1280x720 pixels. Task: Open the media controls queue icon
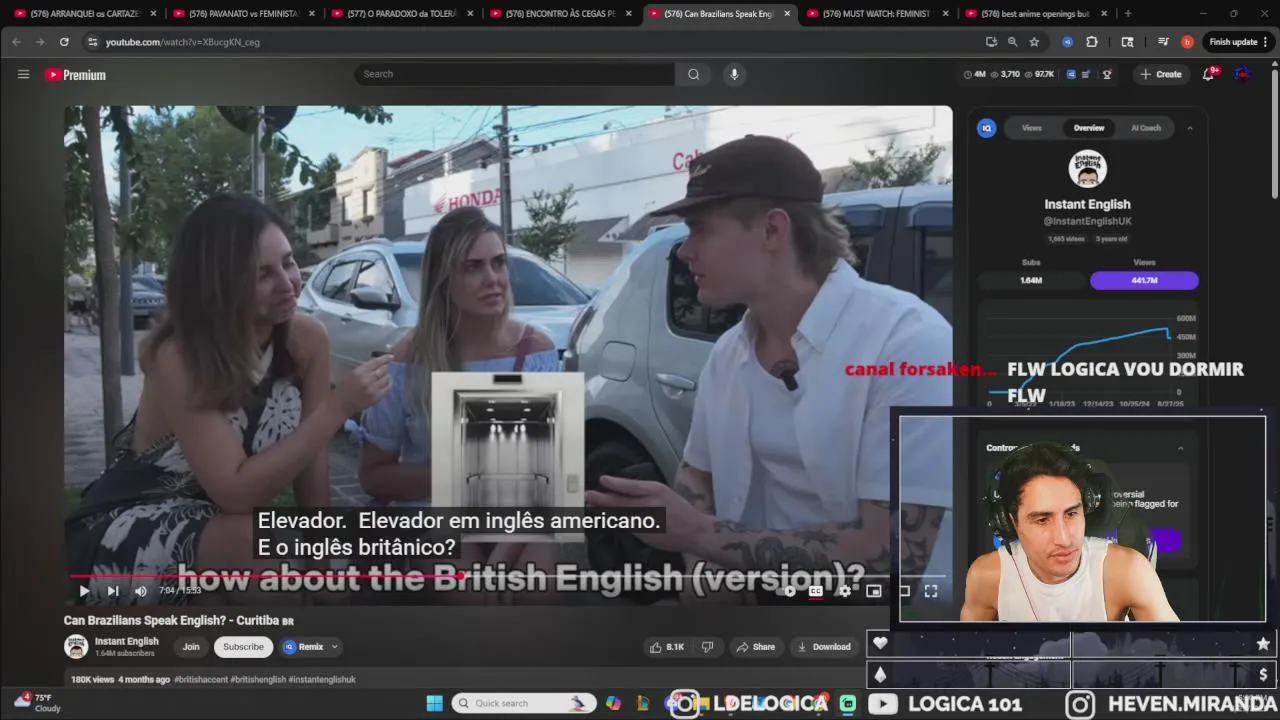pyautogui.click(x=1163, y=42)
